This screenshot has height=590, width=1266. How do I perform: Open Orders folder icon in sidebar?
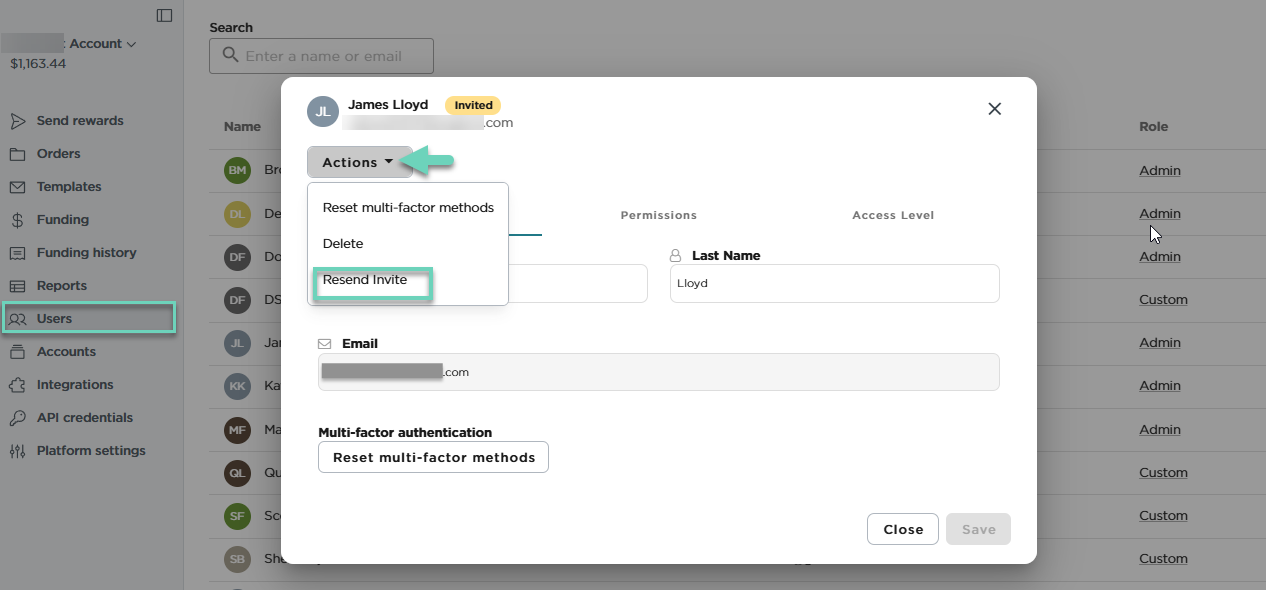pyautogui.click(x=18, y=154)
